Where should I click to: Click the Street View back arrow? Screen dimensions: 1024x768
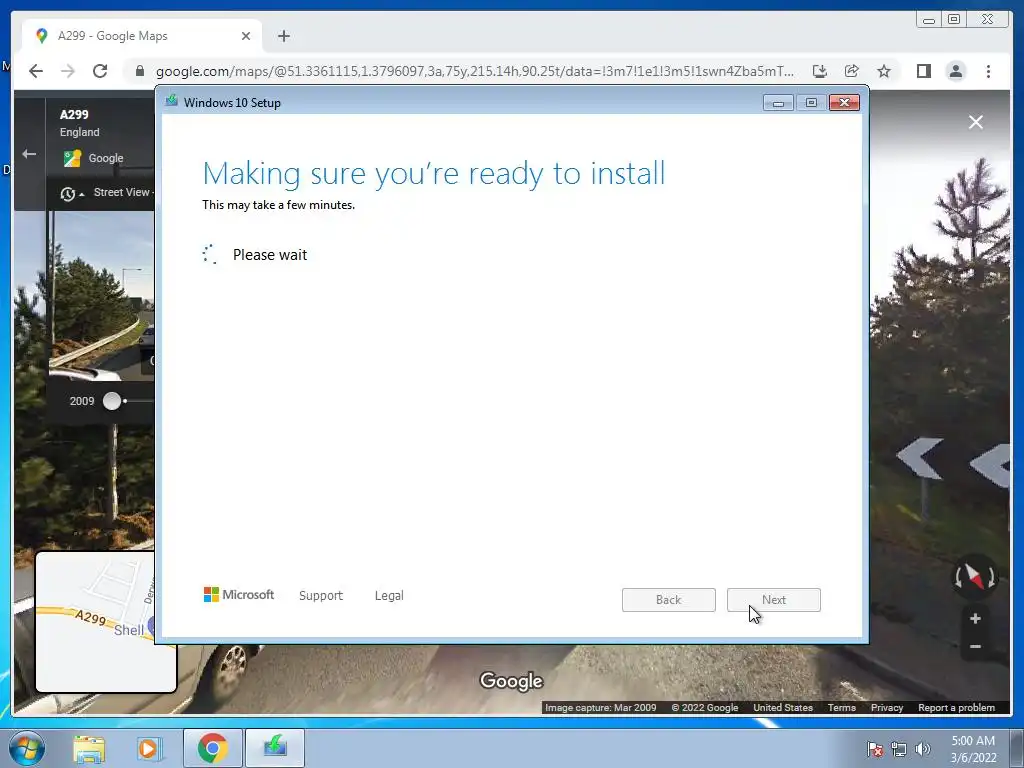click(x=29, y=154)
